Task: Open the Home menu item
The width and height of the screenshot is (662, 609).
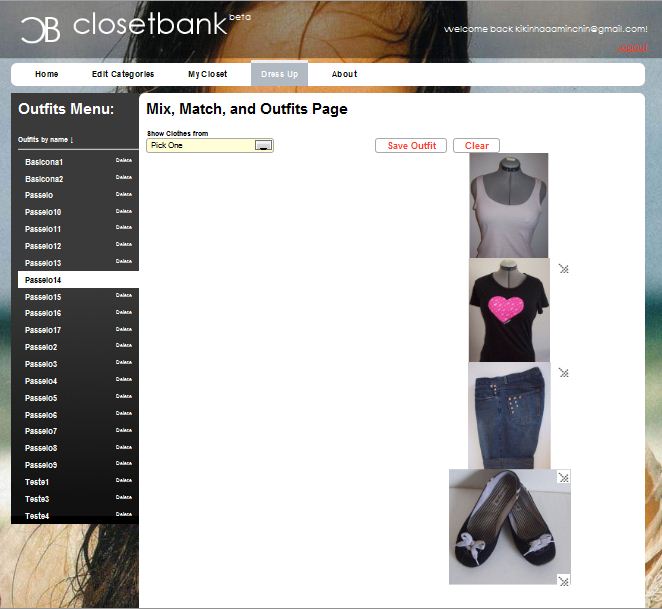Action: [x=46, y=74]
